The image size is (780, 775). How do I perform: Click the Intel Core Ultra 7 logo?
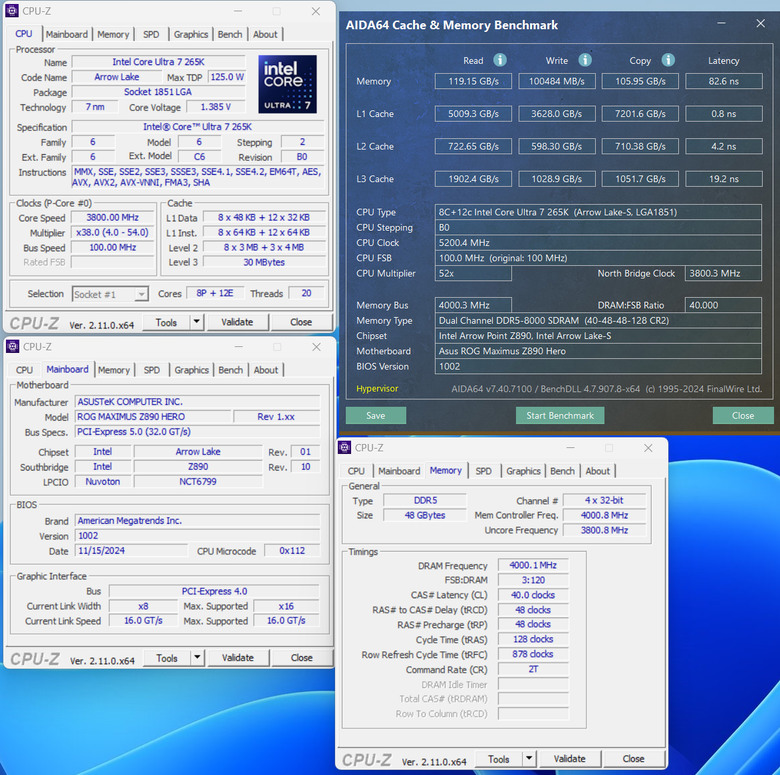[x=288, y=84]
